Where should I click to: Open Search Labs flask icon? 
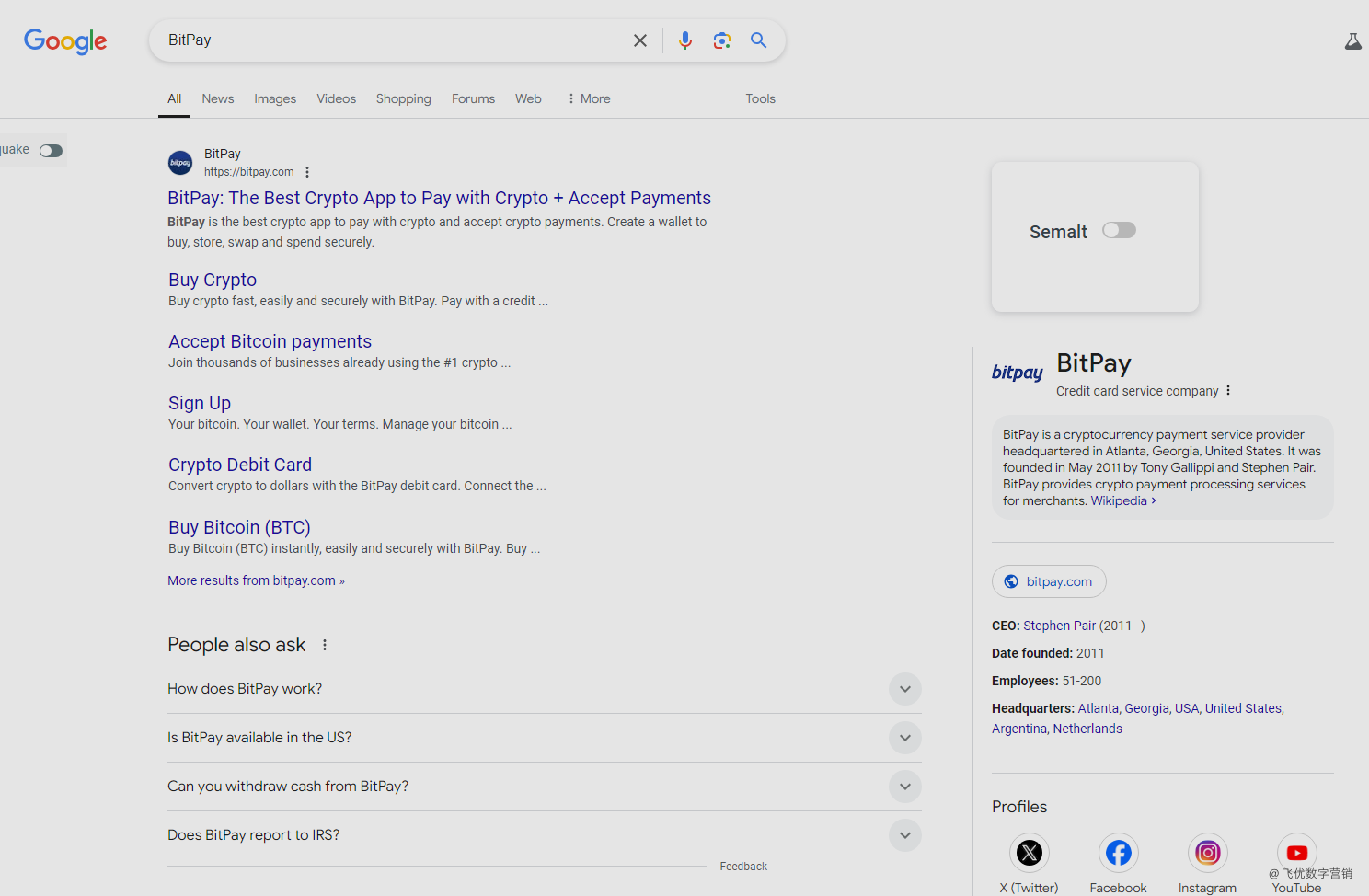(1352, 41)
